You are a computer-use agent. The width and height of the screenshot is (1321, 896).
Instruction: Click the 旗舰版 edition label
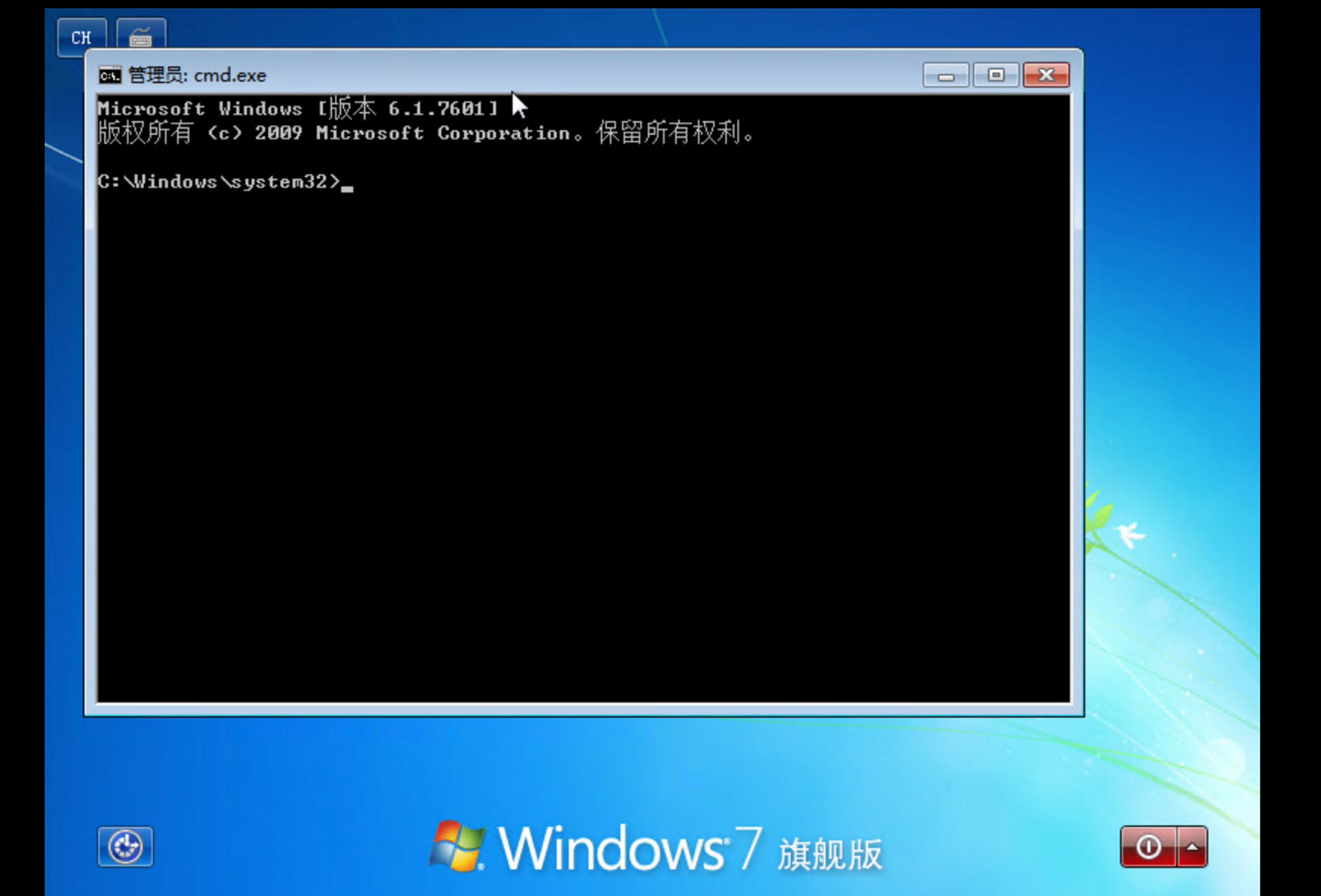click(830, 854)
